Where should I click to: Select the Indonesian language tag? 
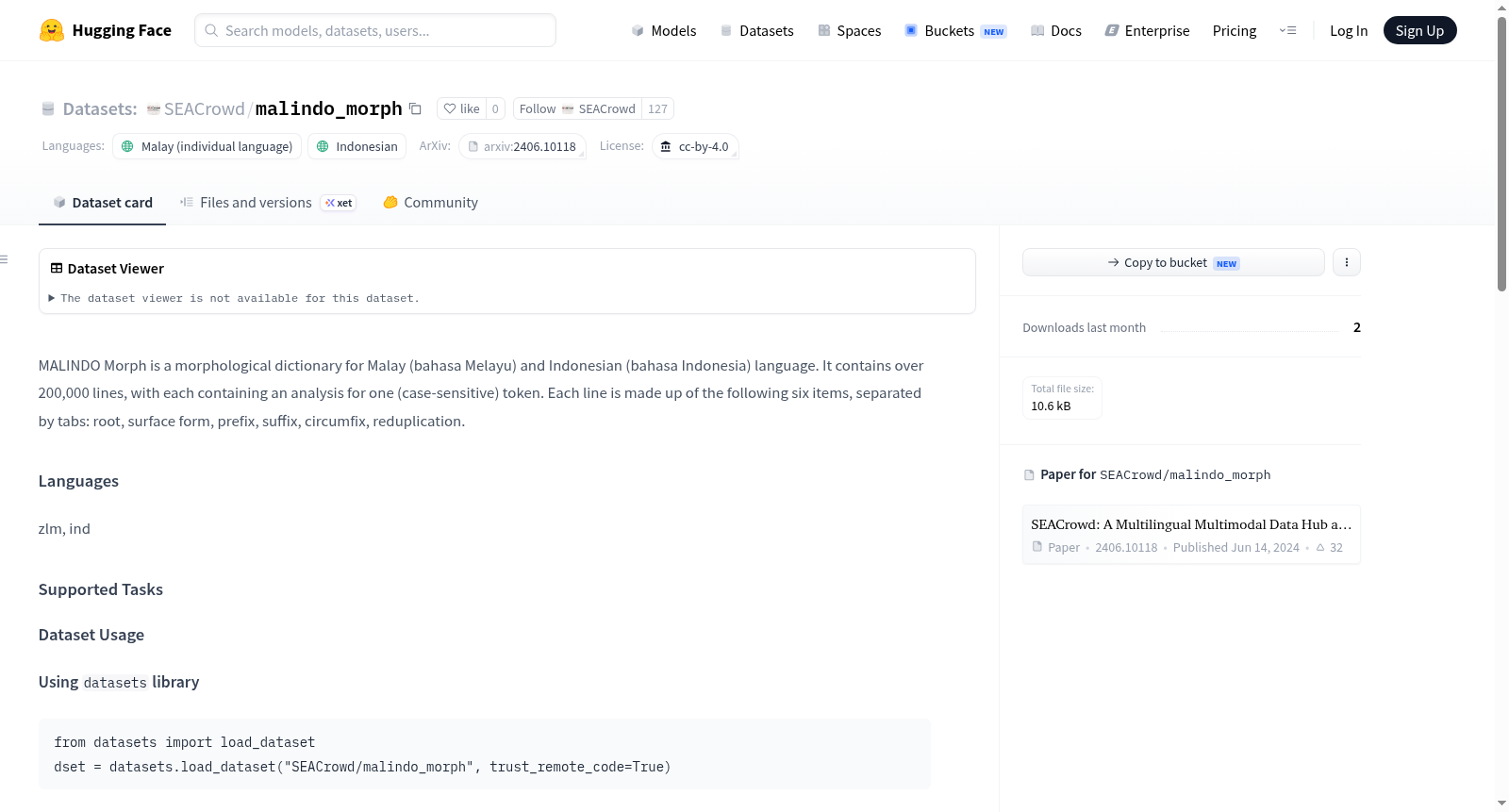(x=357, y=146)
